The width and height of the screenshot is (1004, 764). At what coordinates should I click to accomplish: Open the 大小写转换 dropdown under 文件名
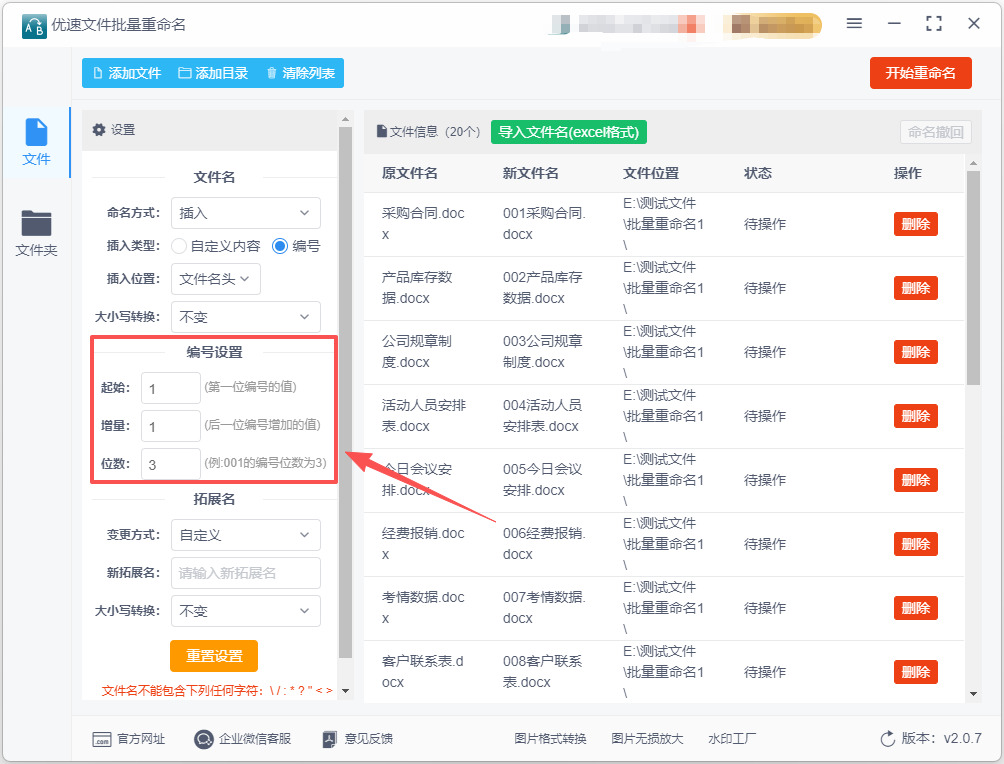[x=246, y=317]
